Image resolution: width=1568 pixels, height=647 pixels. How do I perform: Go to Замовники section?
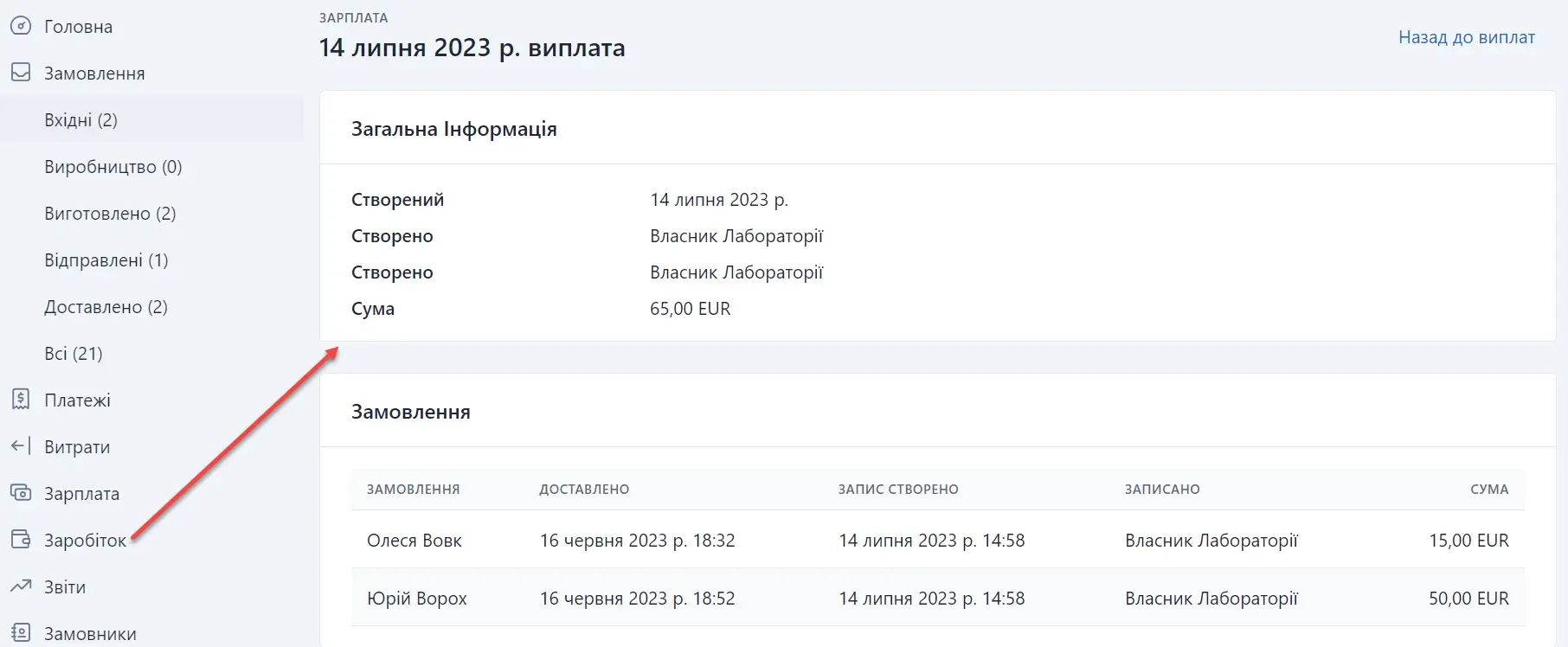90,634
